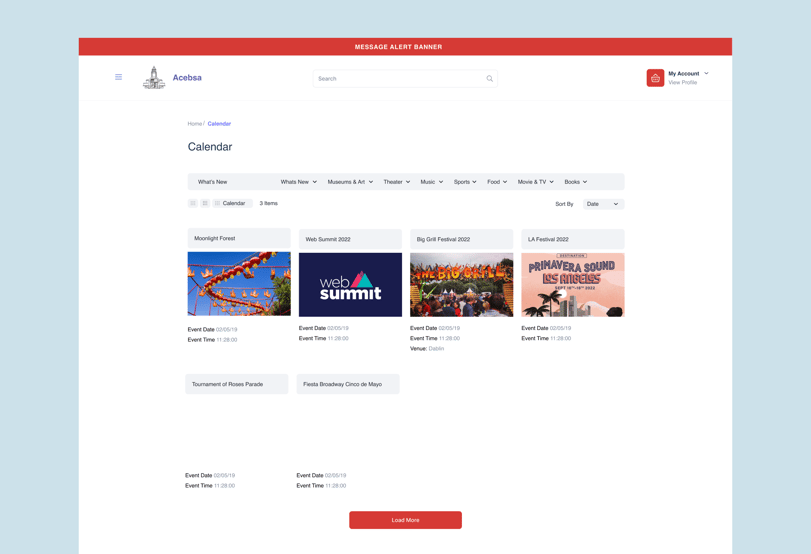This screenshot has height=554, width=811.
Task: Open the Primavera Sound LA Festival image
Action: (x=572, y=285)
